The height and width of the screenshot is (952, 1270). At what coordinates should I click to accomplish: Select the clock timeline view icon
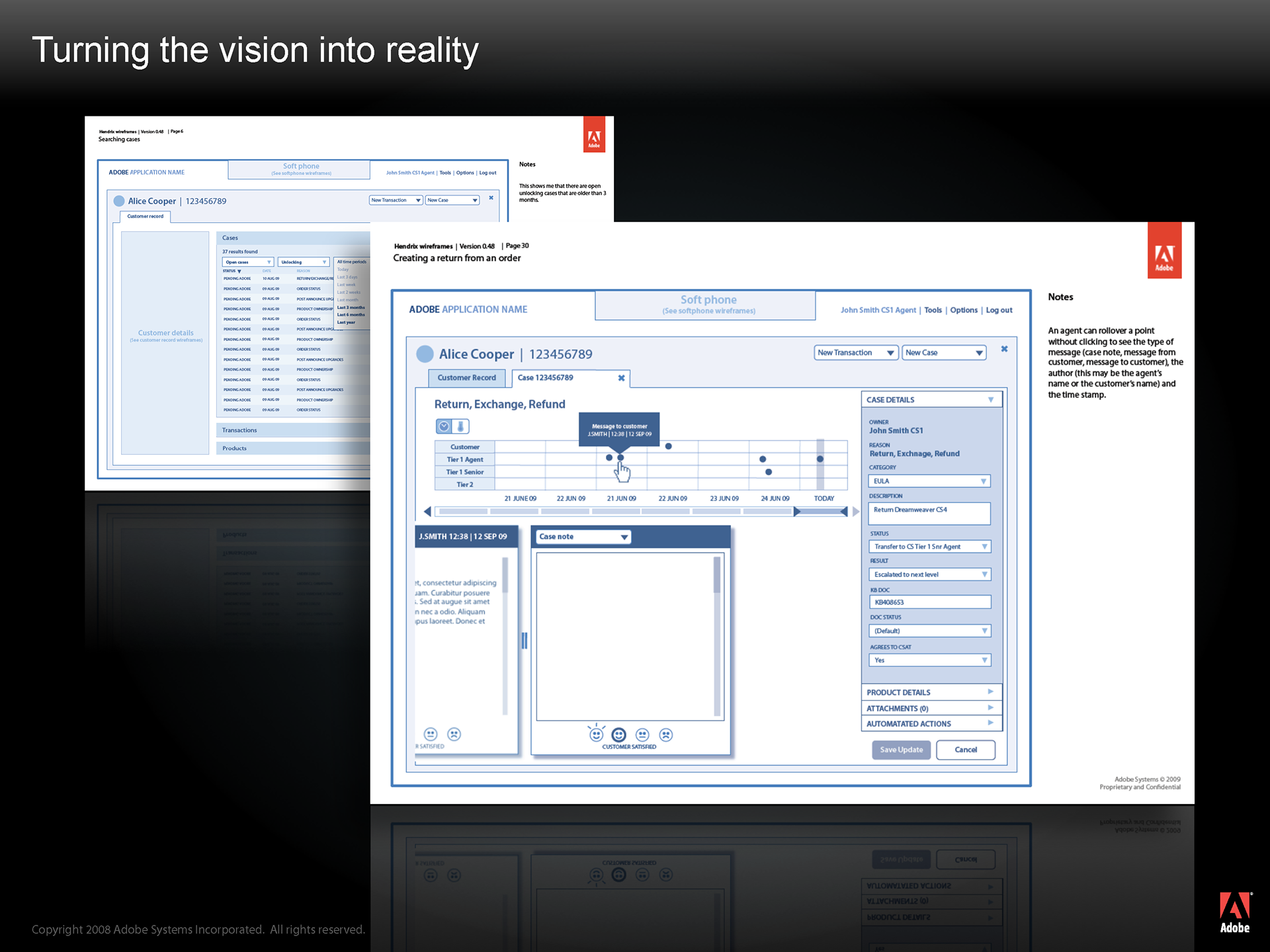tap(444, 426)
